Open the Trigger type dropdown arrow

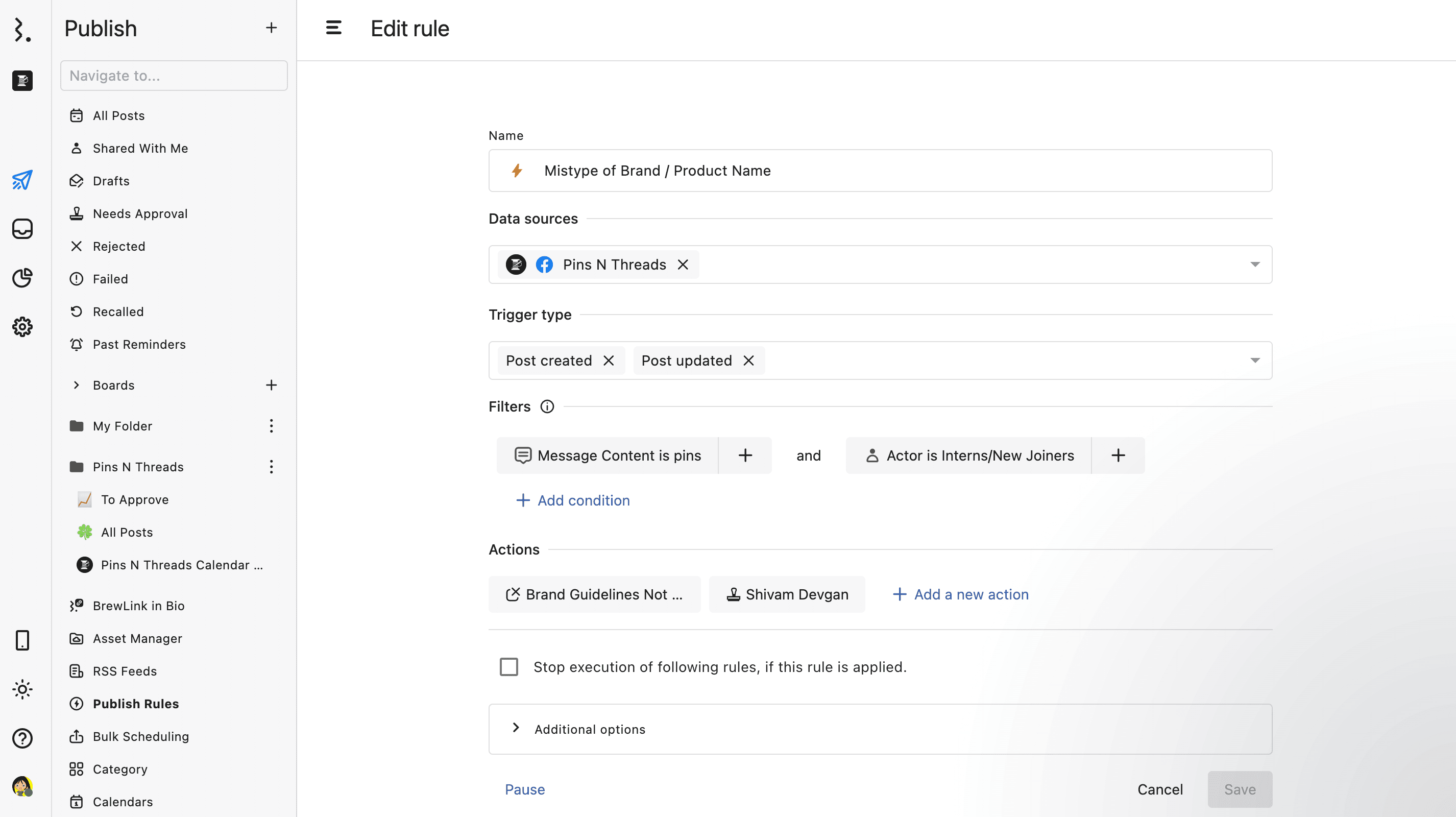pyautogui.click(x=1255, y=361)
